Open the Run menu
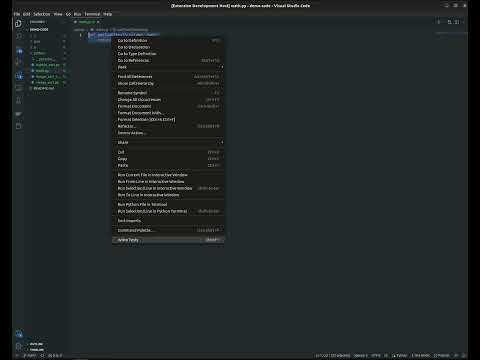The height and width of the screenshot is (360, 480). pos(77,14)
